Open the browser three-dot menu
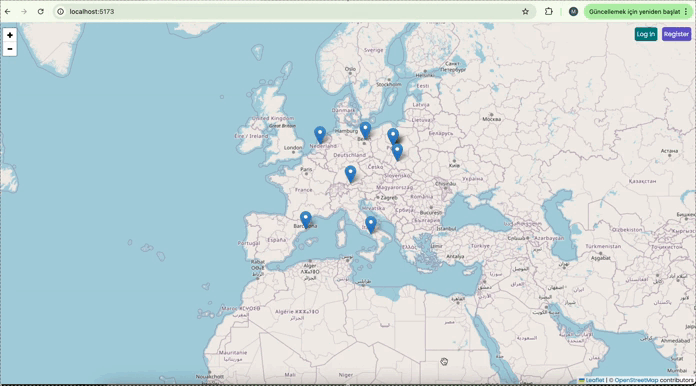Viewport: 696px width, 386px height. (x=686, y=12)
